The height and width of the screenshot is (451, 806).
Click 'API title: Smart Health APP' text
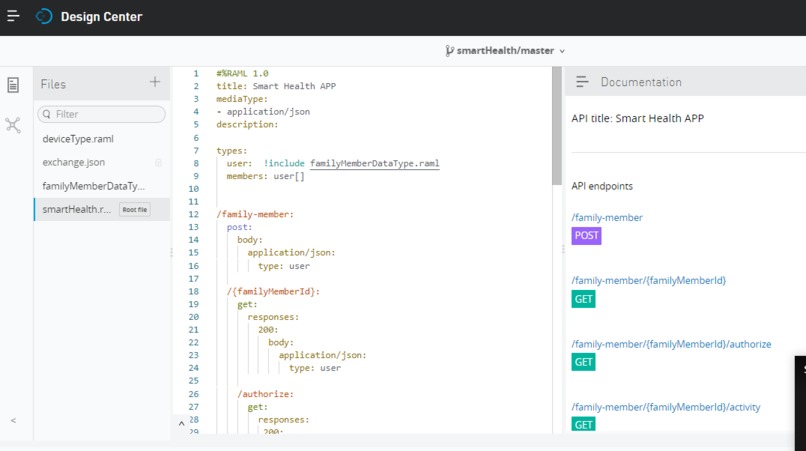tap(637, 118)
